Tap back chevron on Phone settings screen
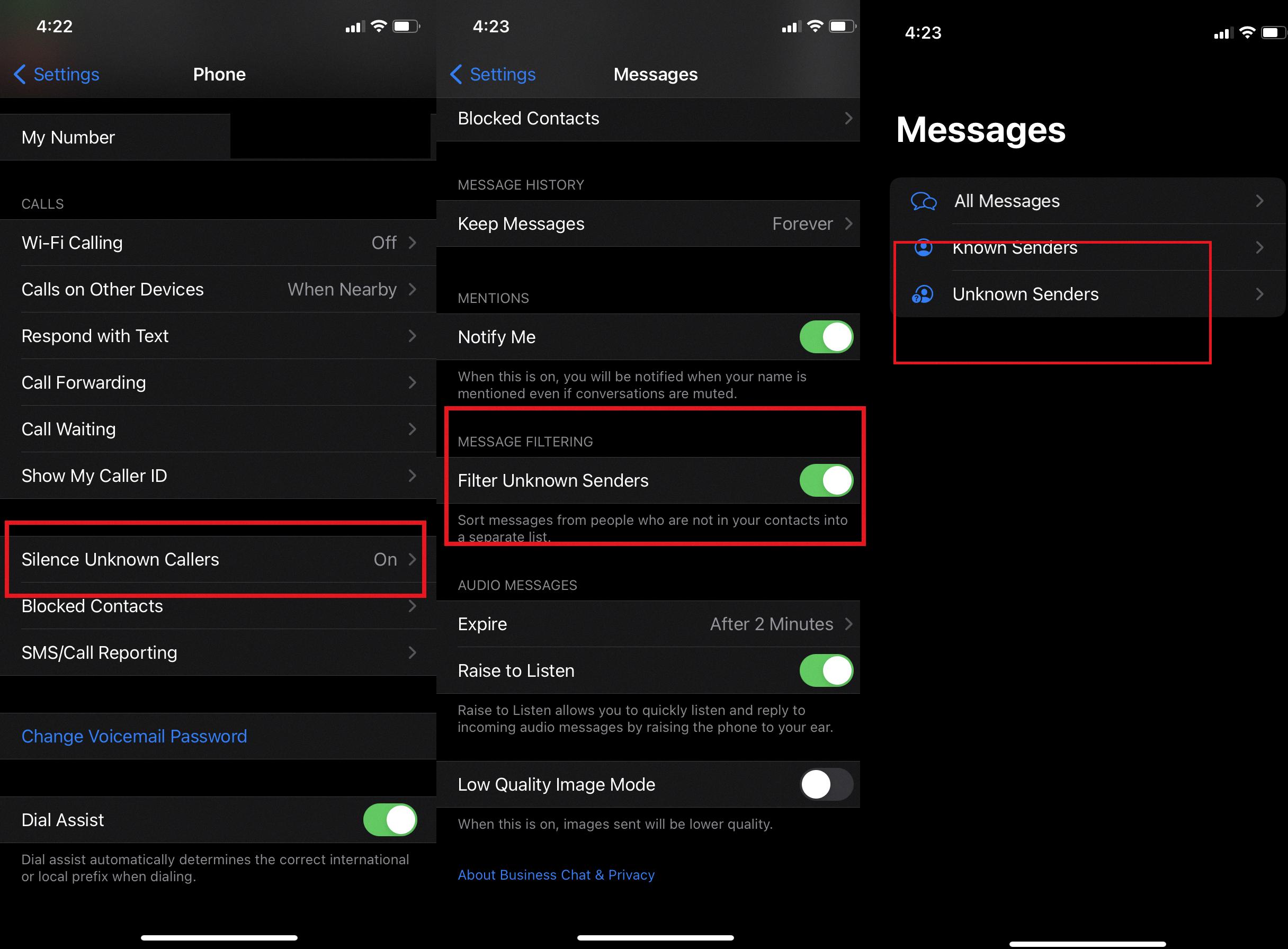 coord(20,74)
